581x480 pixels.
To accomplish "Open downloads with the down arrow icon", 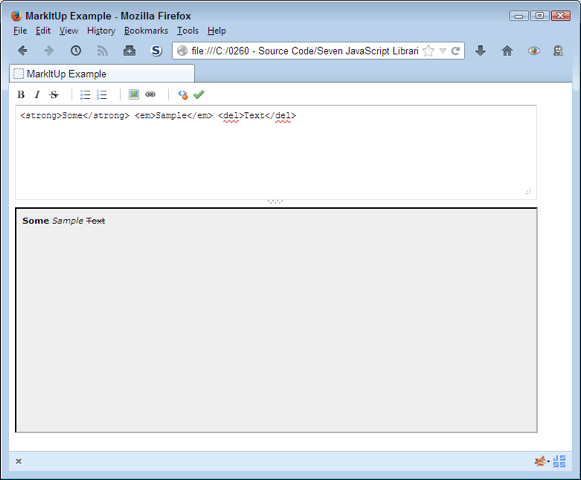I will pyautogui.click(x=481, y=50).
